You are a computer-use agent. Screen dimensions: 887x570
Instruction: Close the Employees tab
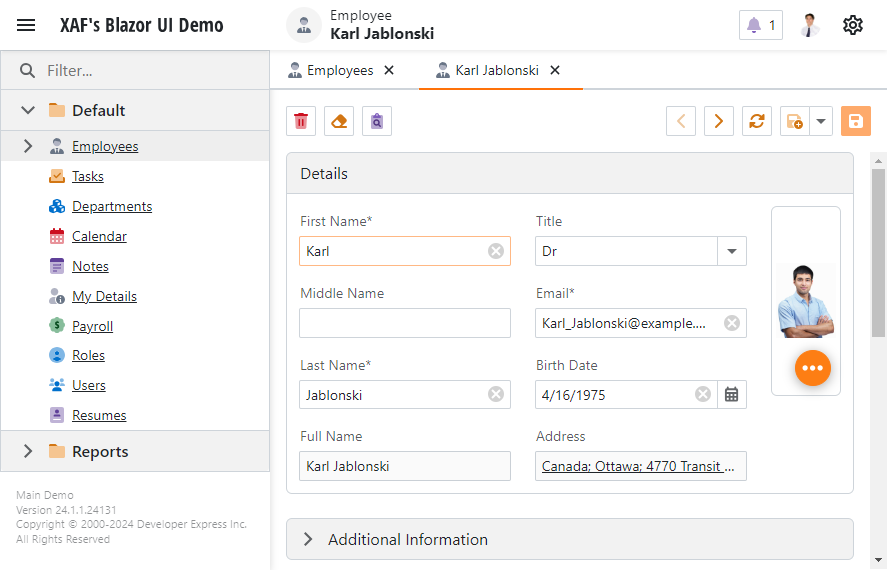click(389, 70)
